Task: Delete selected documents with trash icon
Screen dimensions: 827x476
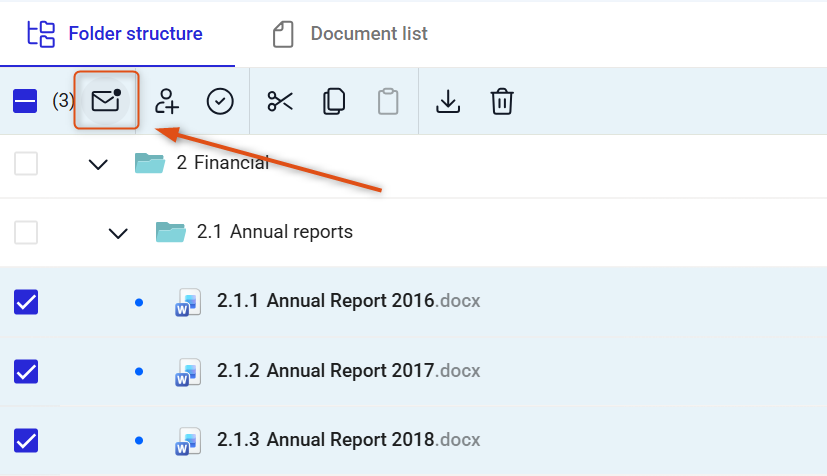Action: [x=502, y=101]
